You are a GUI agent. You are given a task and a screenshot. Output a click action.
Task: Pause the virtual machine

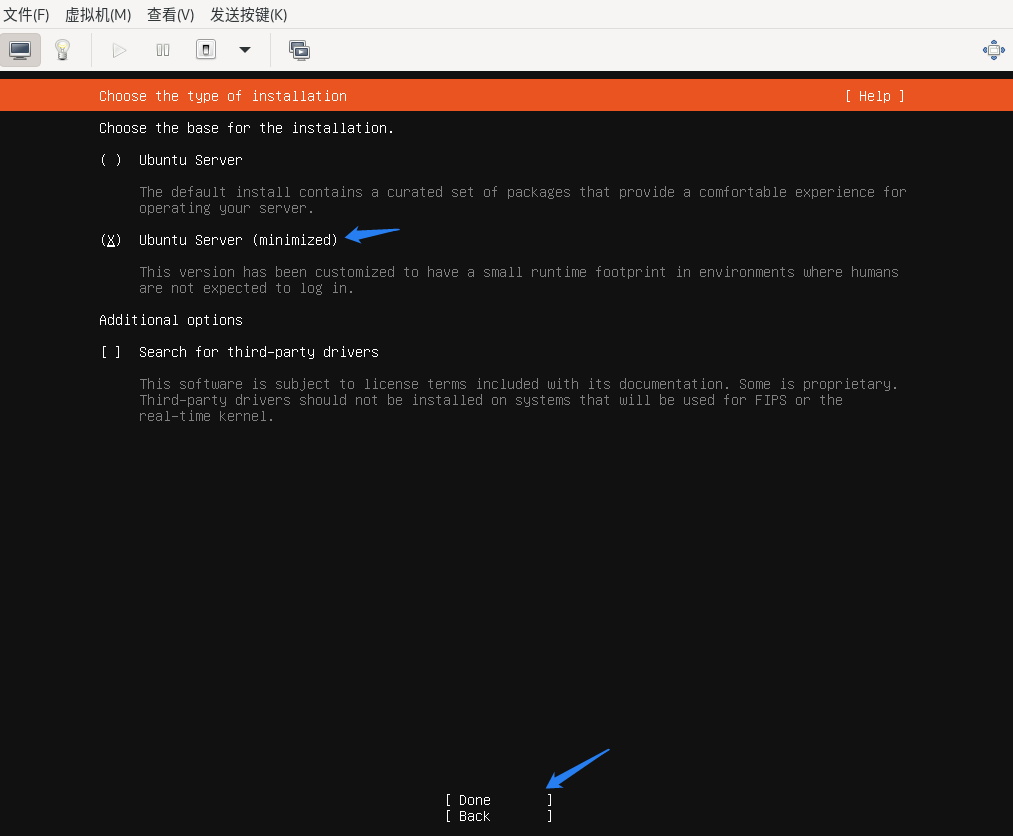point(163,50)
